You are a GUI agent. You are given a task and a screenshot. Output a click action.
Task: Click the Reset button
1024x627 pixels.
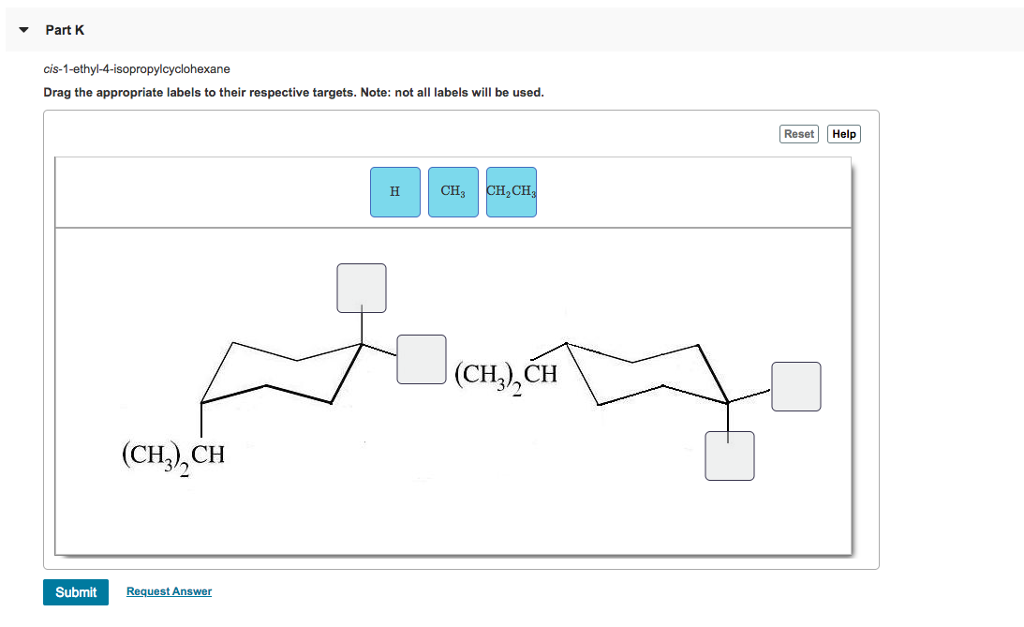click(x=798, y=133)
